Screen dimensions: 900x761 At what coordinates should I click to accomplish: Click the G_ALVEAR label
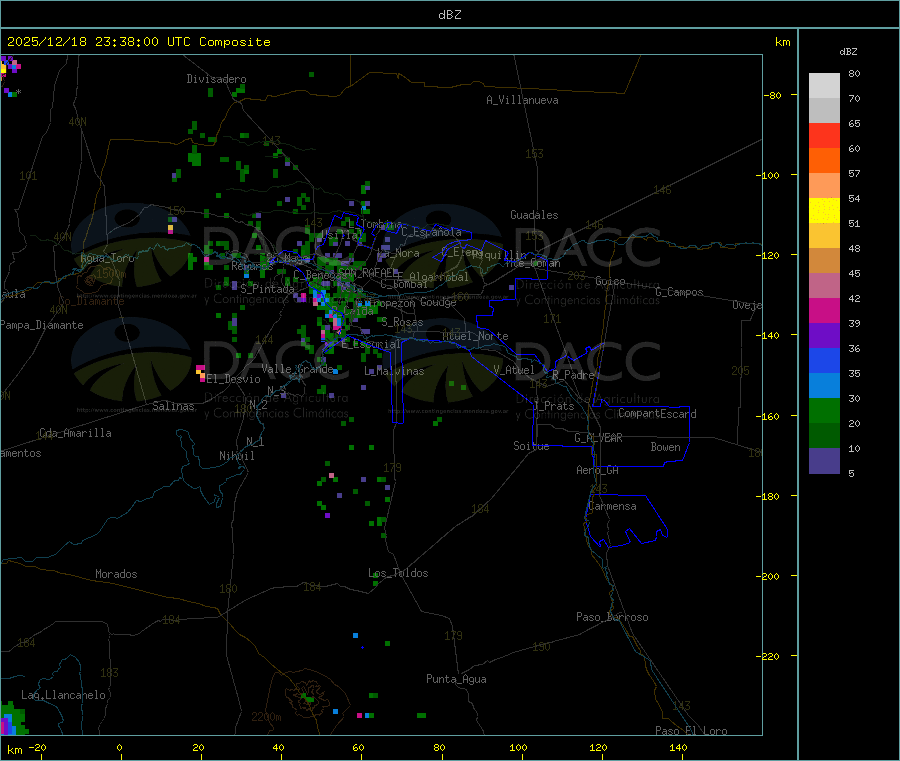tap(599, 438)
